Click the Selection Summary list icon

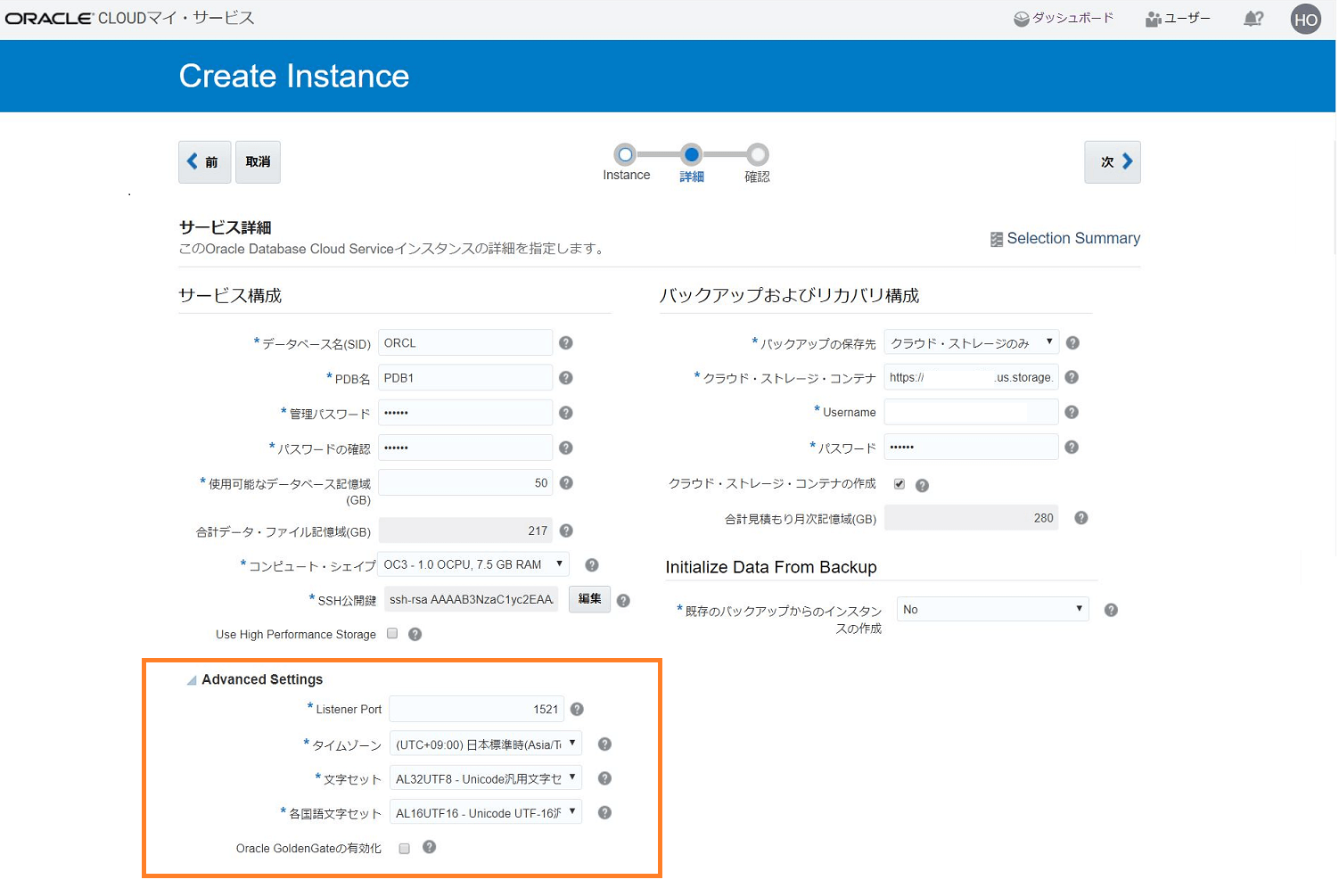pos(997,239)
